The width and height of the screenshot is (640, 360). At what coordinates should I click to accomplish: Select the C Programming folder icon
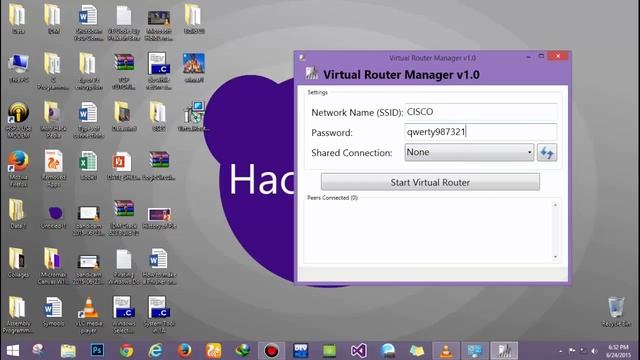coord(53,71)
